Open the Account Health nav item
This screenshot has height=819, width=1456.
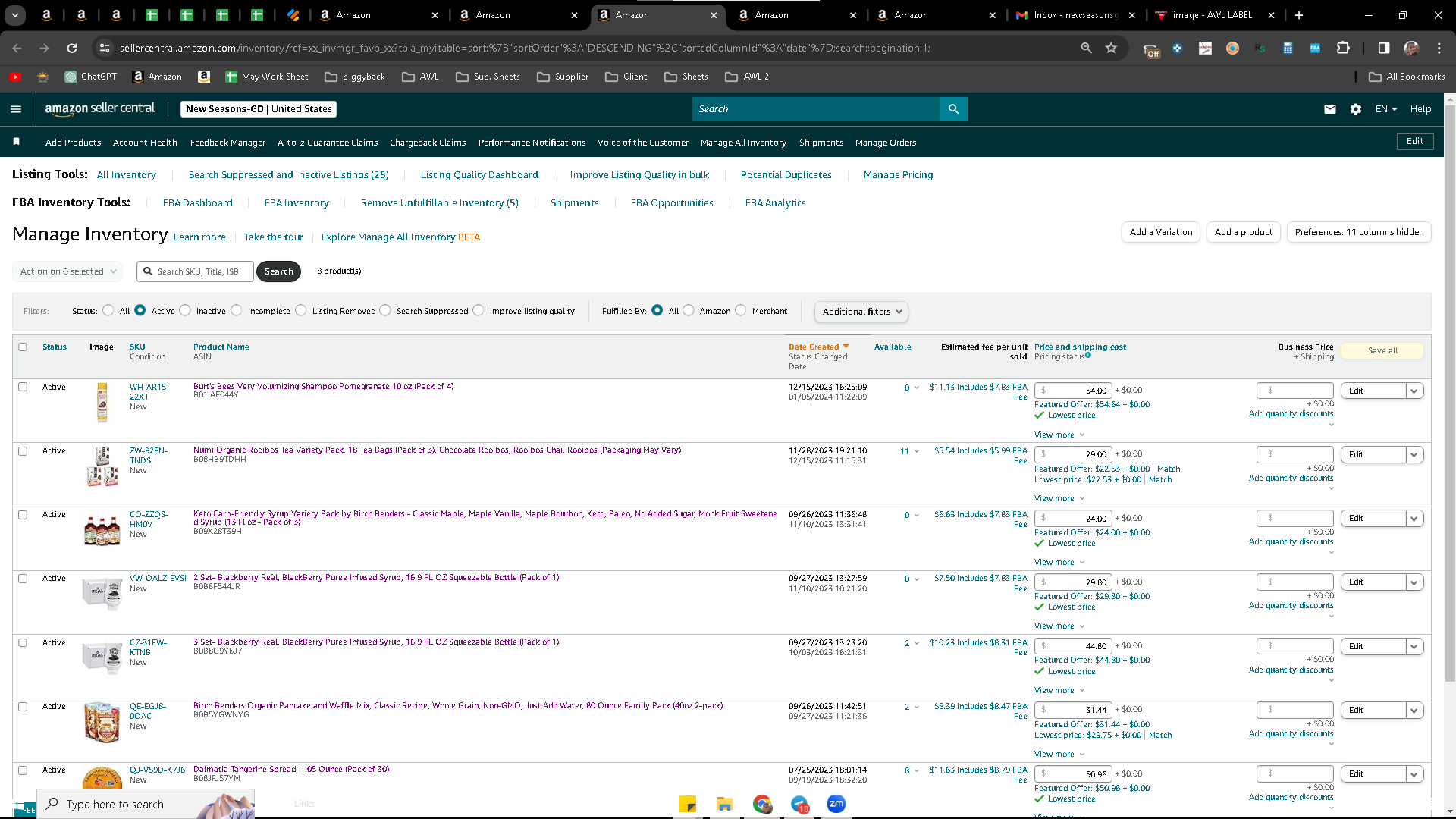point(145,143)
